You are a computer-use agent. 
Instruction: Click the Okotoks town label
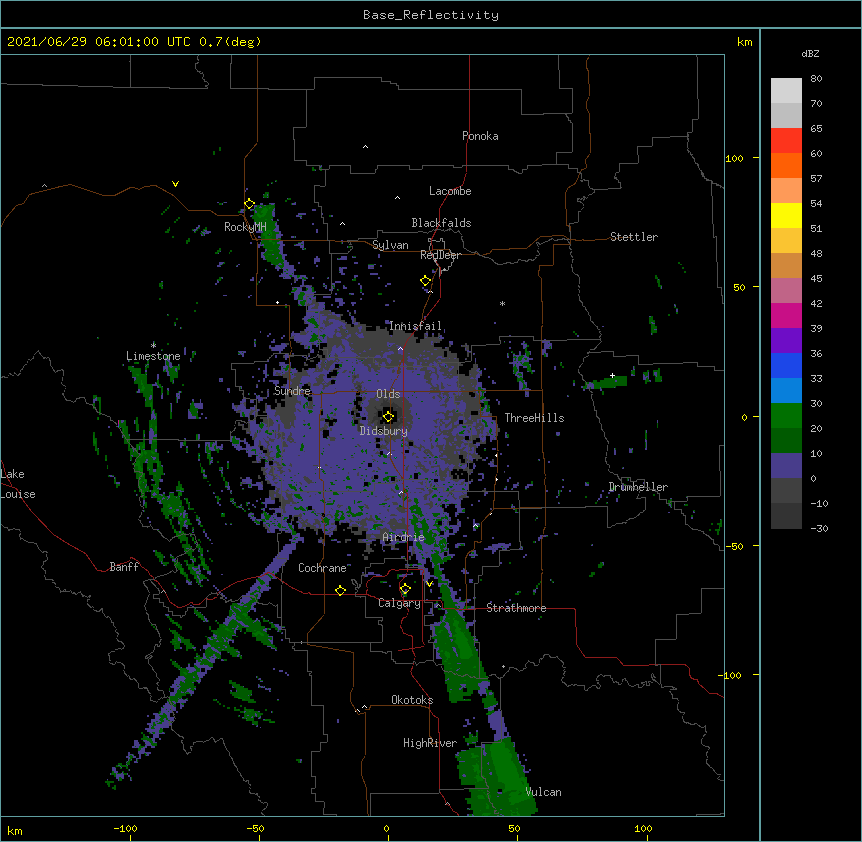click(x=412, y=700)
